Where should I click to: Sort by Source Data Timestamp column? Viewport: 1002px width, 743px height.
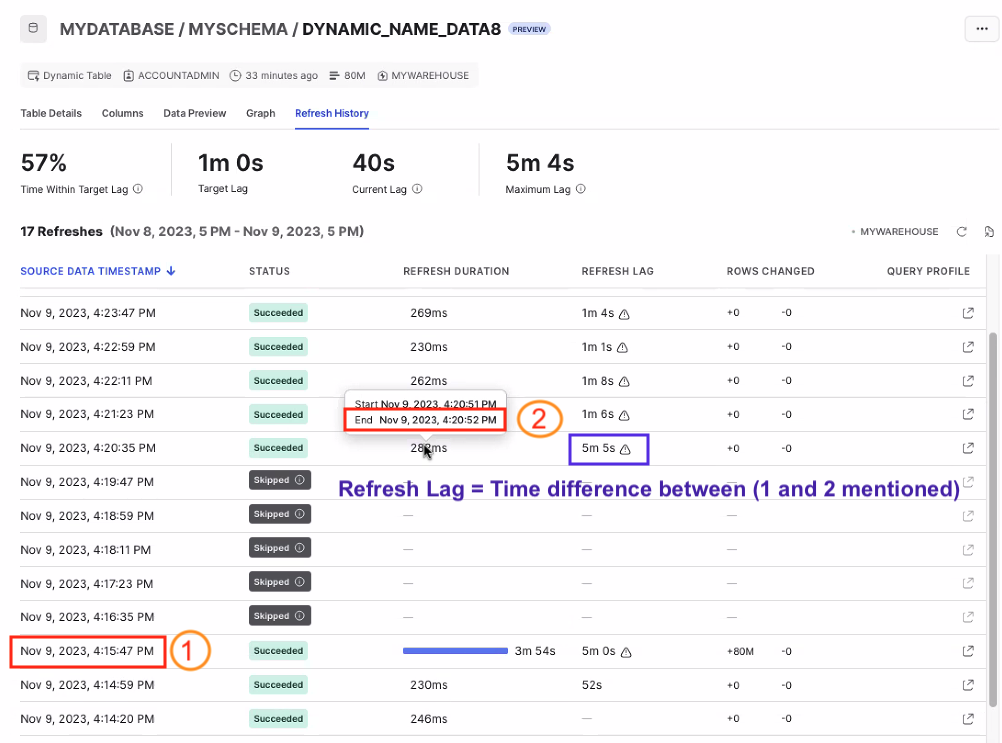[x=98, y=271]
